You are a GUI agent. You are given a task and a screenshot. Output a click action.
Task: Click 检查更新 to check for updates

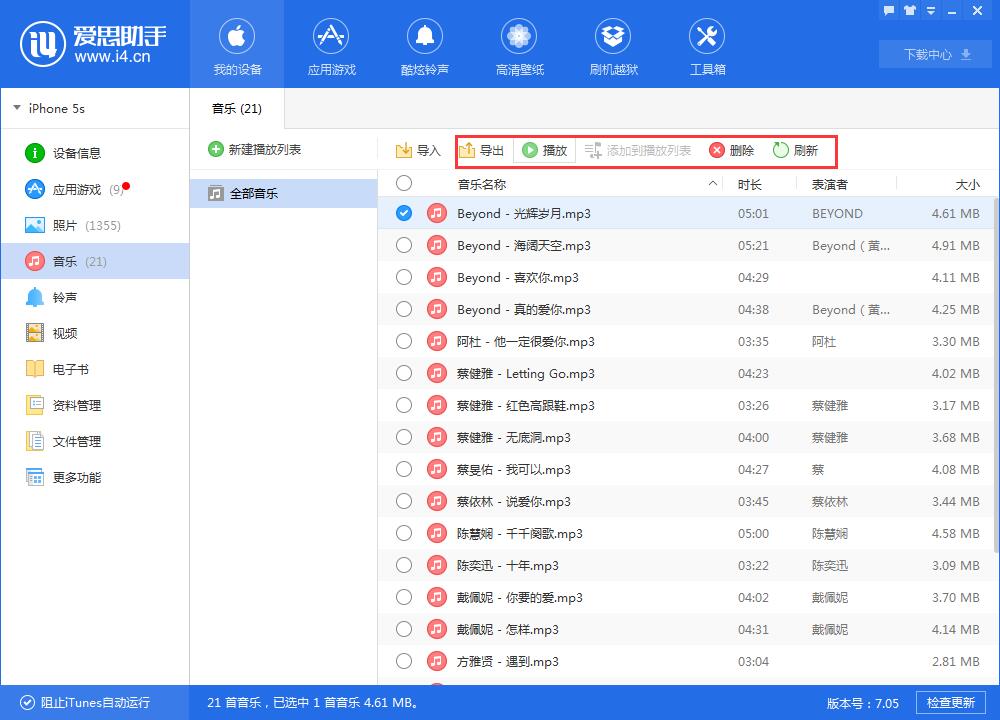coord(951,703)
